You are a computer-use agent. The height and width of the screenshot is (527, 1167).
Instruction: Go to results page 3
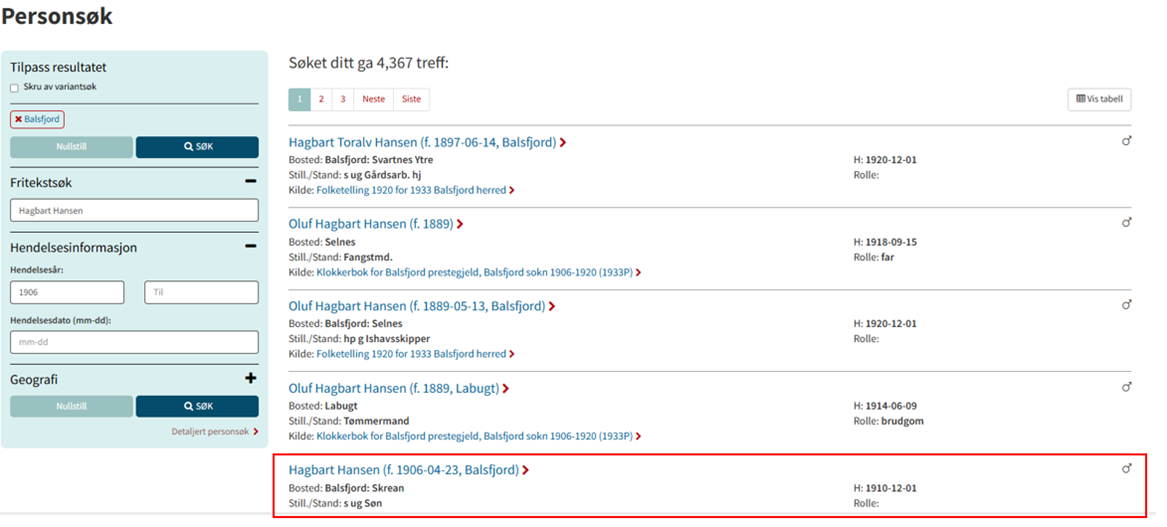coord(342,99)
